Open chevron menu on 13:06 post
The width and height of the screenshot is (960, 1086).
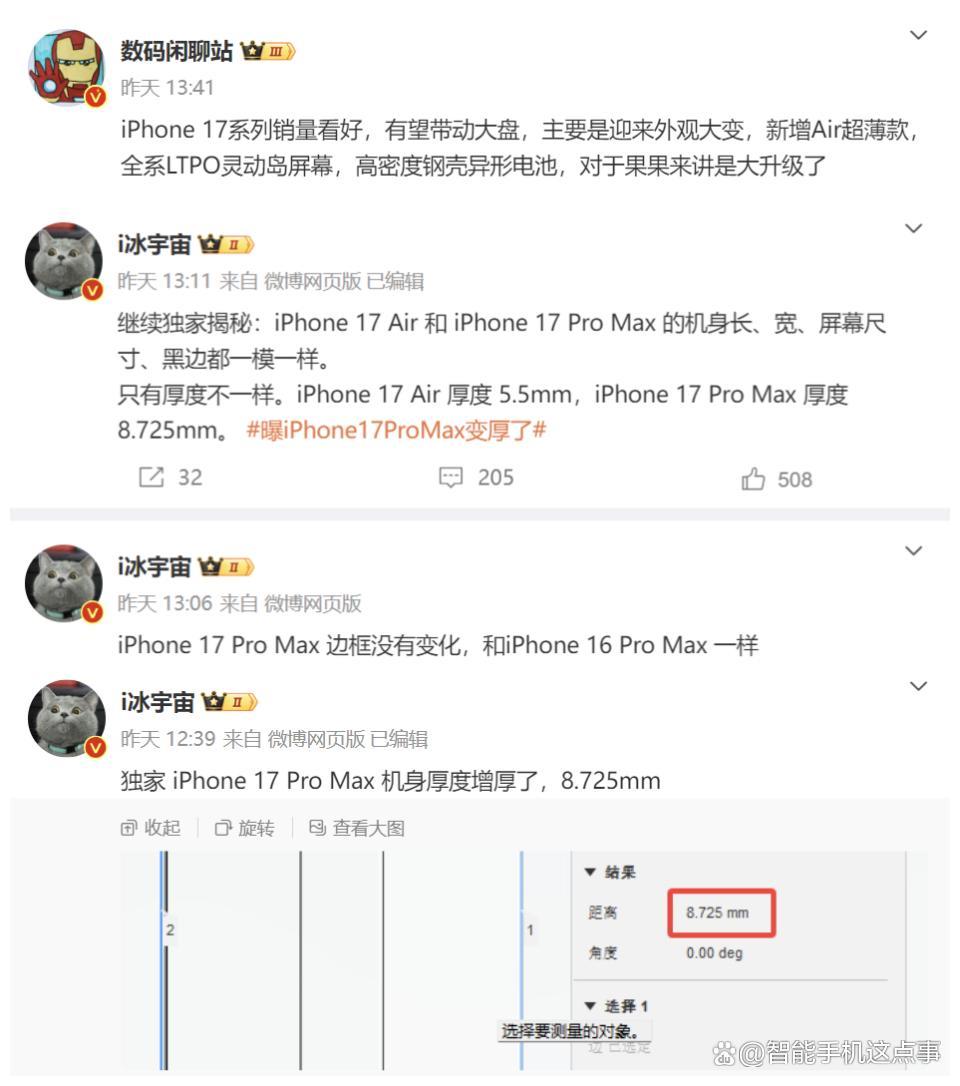(x=914, y=551)
